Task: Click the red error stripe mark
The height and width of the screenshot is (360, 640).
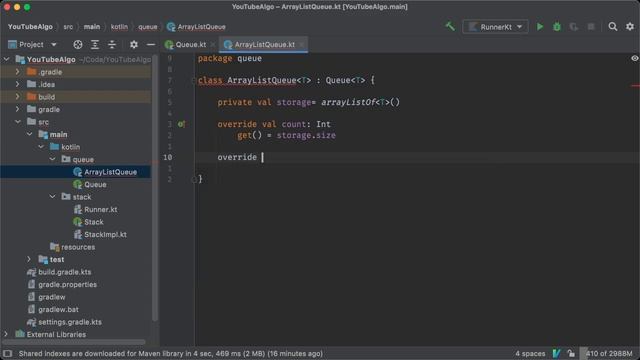Action: click(x=635, y=86)
